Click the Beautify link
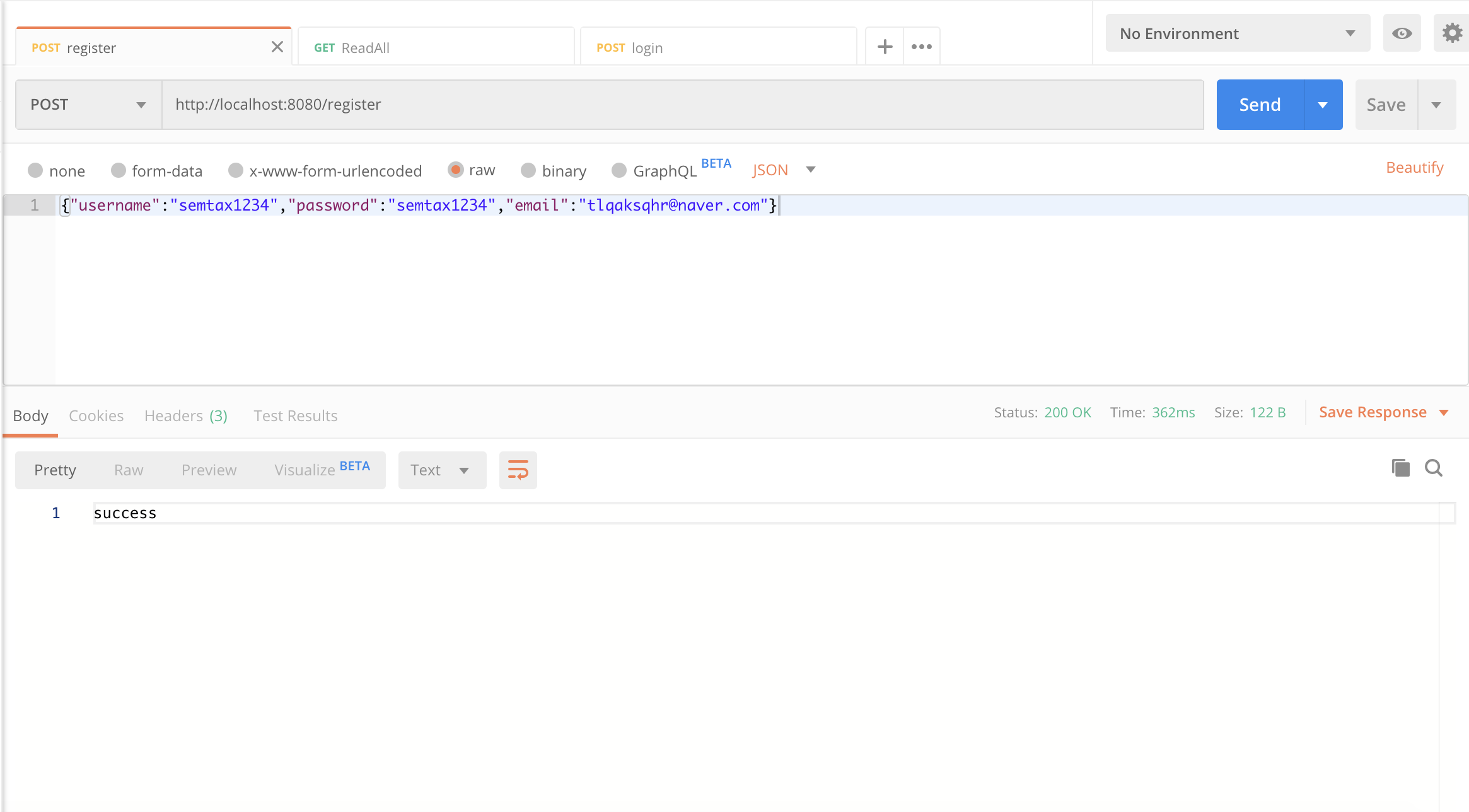This screenshot has width=1469, height=812. pyautogui.click(x=1414, y=168)
